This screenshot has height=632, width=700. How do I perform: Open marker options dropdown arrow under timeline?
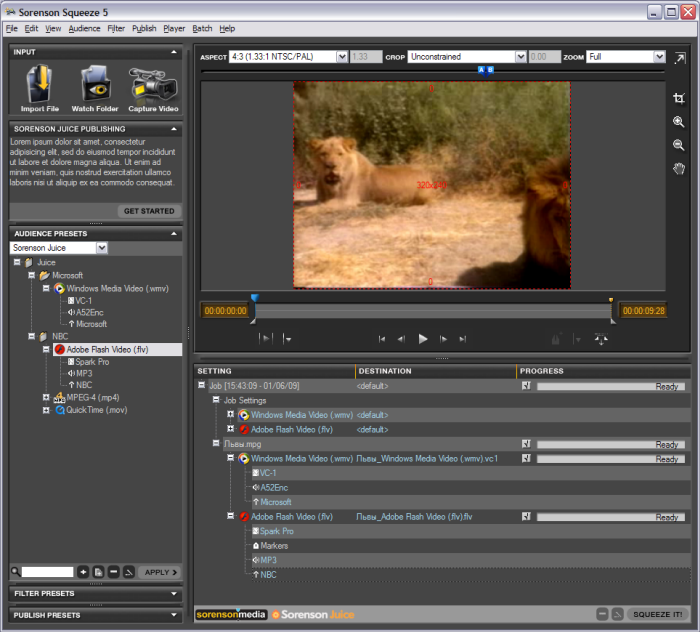tap(578, 339)
